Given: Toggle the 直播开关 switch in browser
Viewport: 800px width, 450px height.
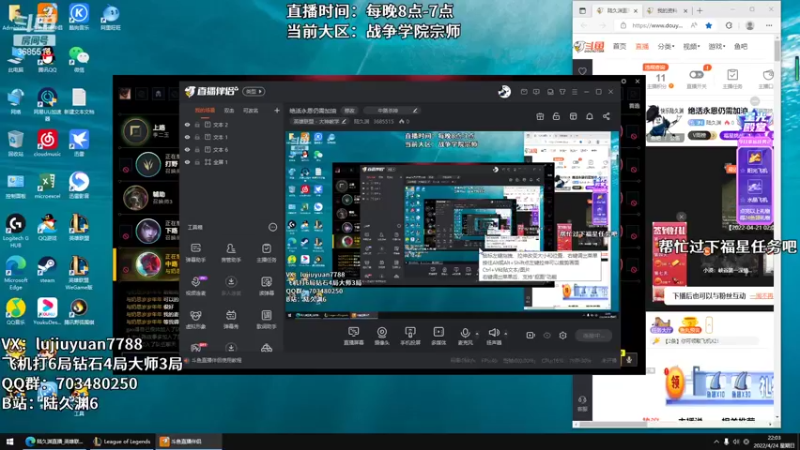Looking at the screenshot, I should pyautogui.click(x=696, y=74).
